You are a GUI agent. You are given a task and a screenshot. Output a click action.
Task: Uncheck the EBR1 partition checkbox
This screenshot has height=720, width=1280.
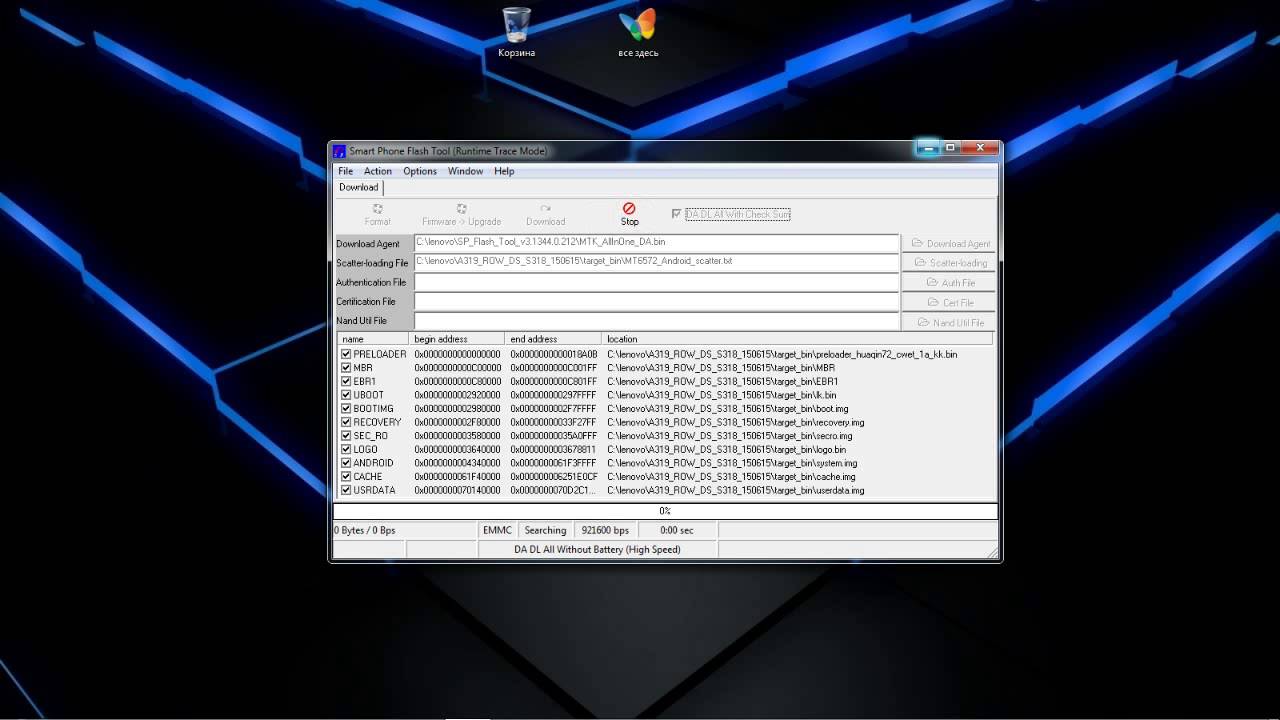(x=346, y=381)
